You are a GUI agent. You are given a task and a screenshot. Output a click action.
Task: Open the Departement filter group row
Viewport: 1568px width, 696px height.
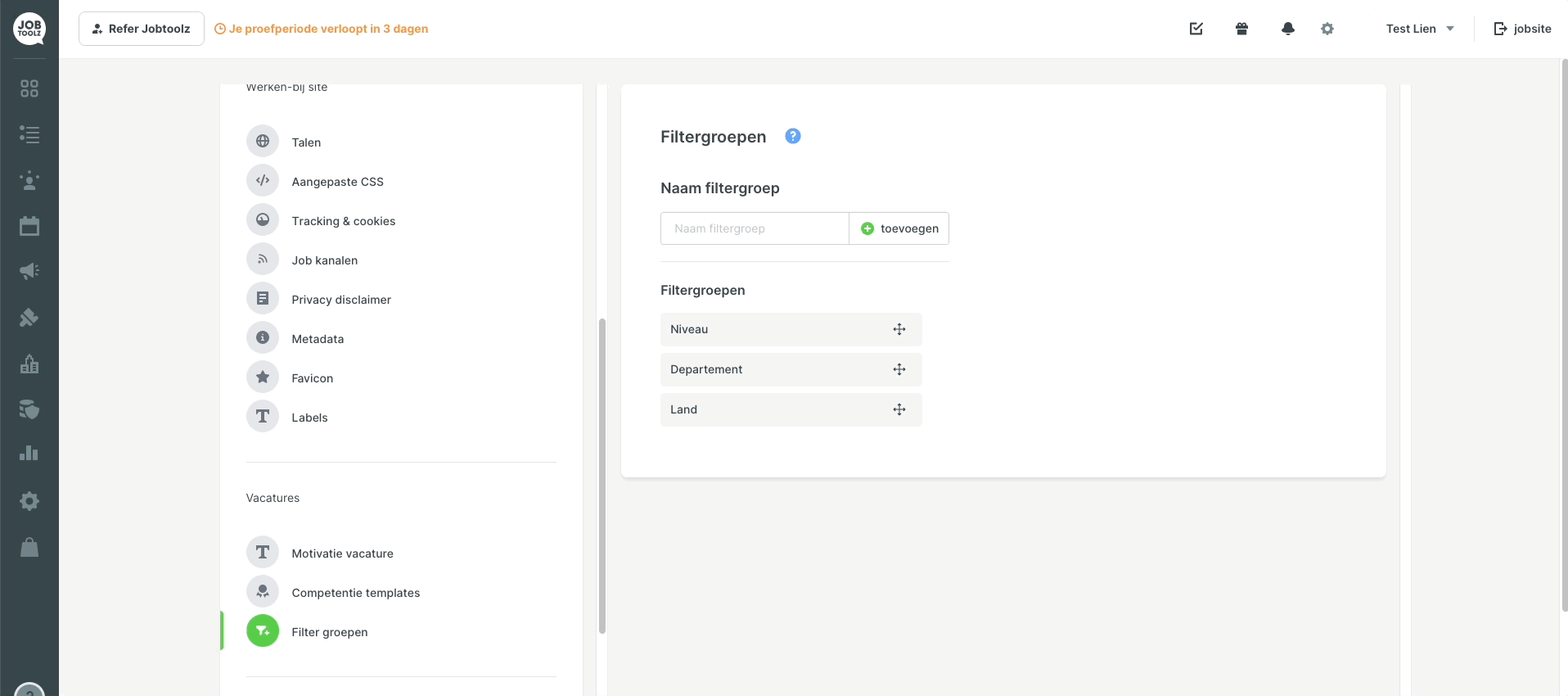pyautogui.click(x=791, y=369)
